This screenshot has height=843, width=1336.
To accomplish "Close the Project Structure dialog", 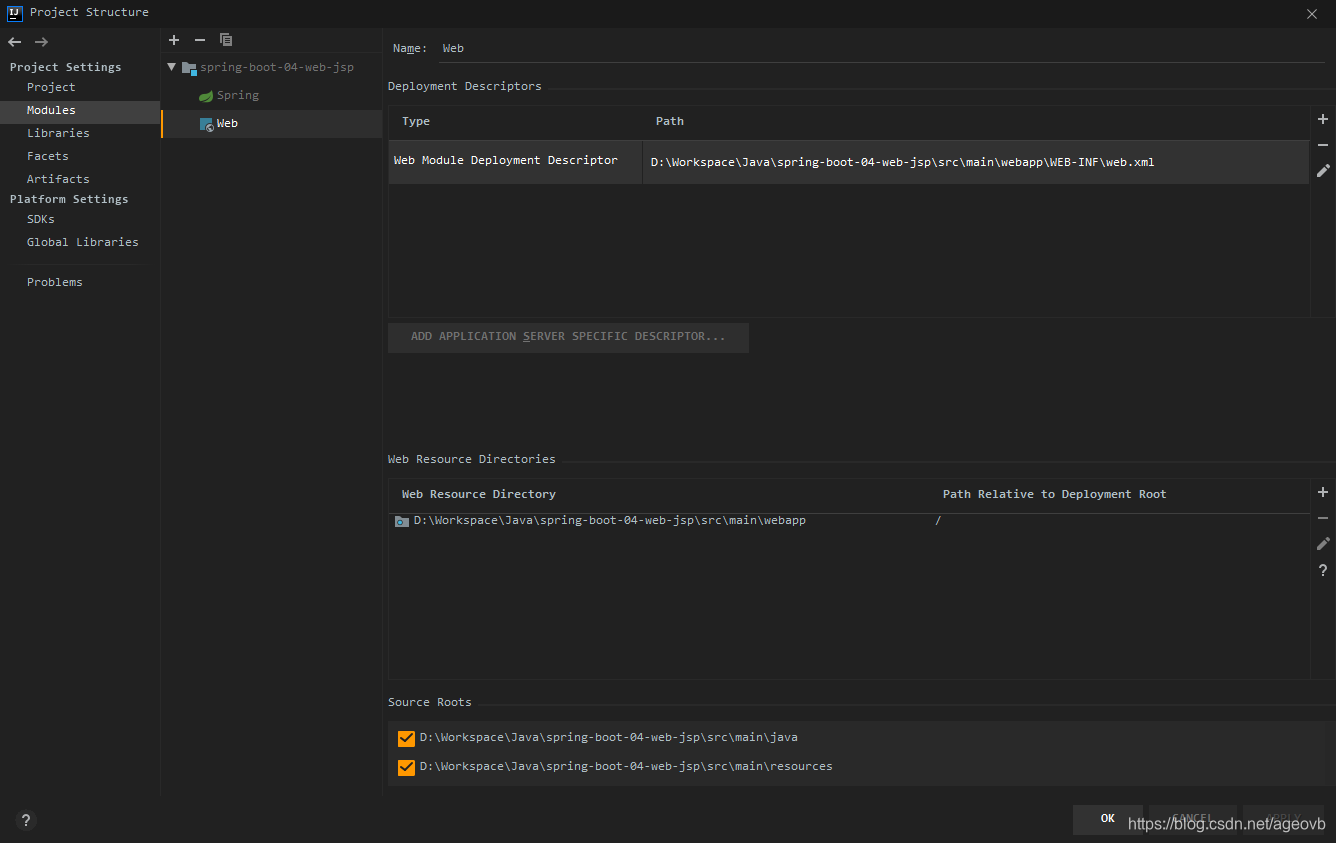I will [1312, 13].
